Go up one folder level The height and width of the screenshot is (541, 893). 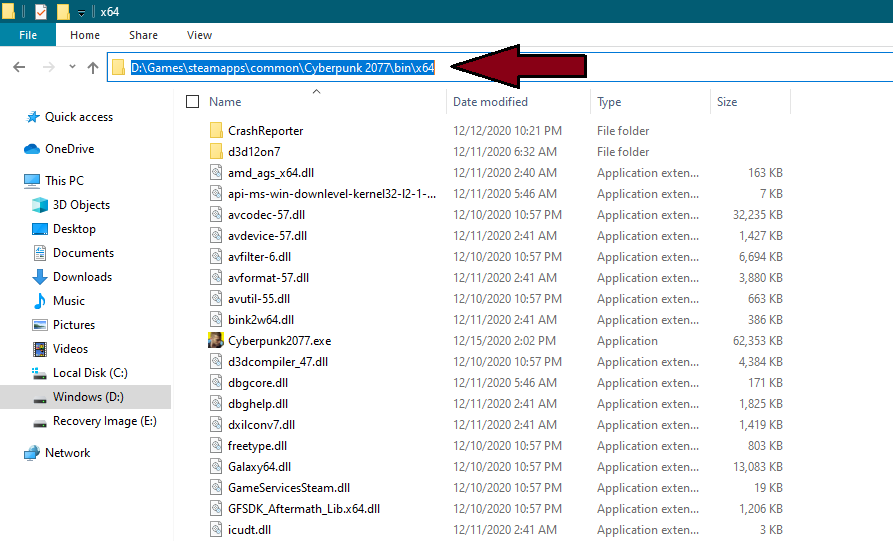pos(93,68)
